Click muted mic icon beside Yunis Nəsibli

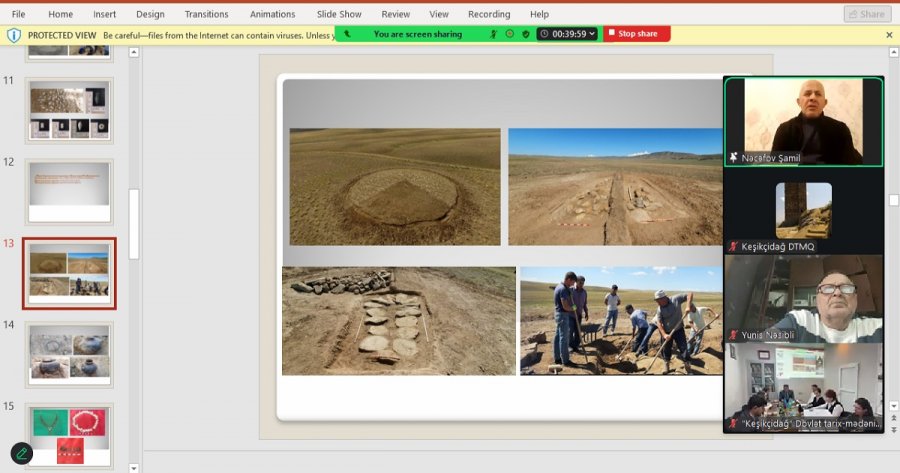(734, 335)
